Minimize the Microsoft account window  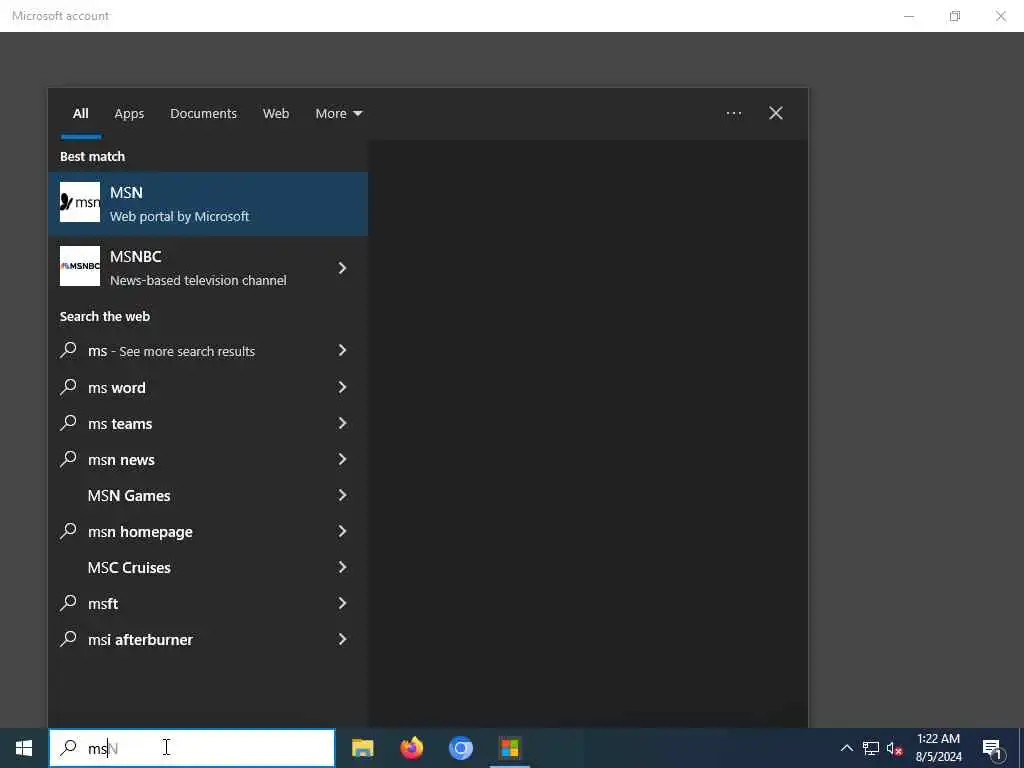pos(909,16)
